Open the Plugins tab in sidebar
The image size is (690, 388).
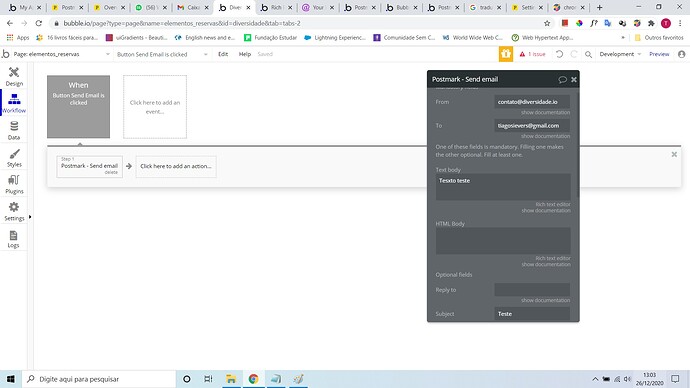tap(14, 185)
